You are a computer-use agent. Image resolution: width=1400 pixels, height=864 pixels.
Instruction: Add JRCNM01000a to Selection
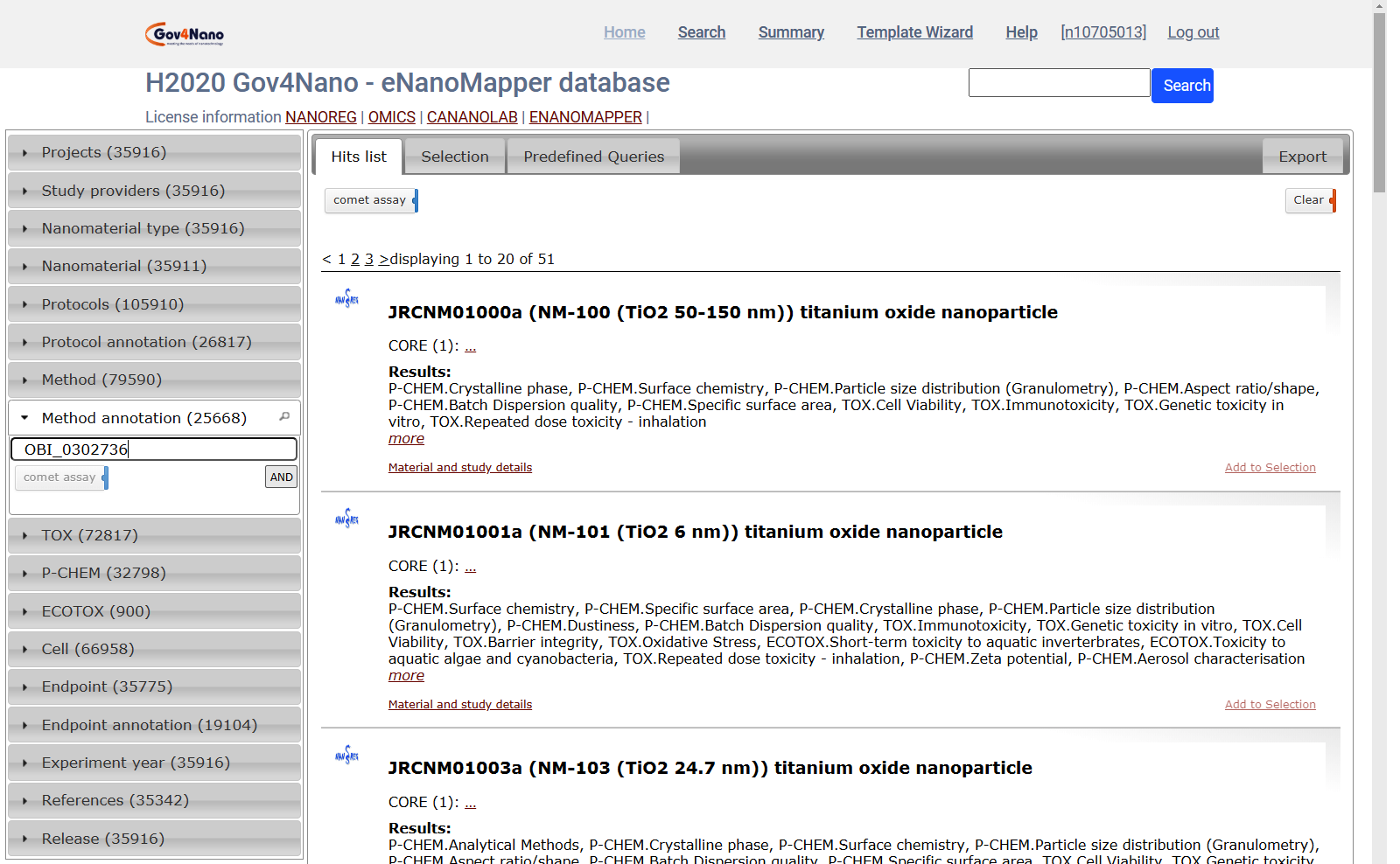(1270, 468)
